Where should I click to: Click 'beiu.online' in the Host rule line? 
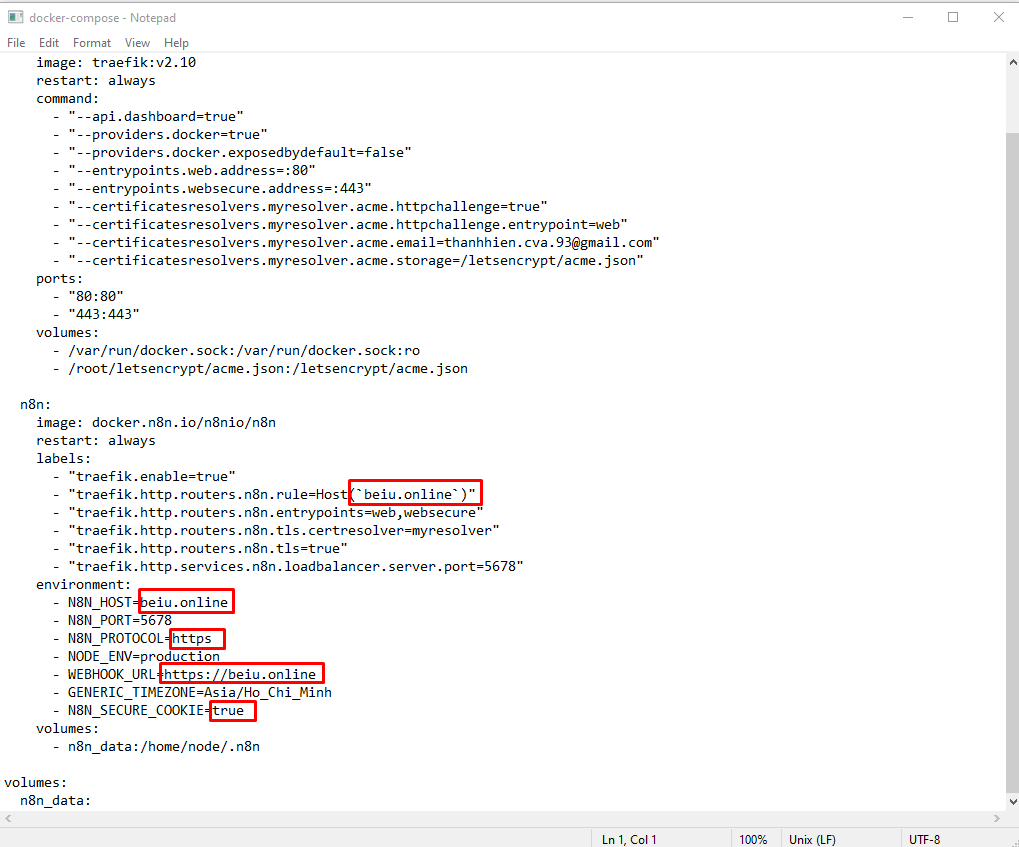point(408,495)
